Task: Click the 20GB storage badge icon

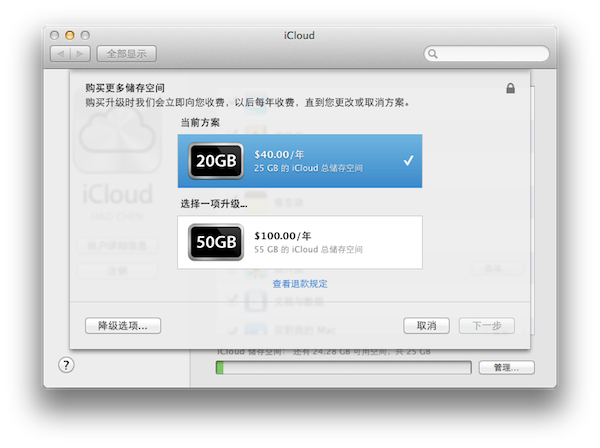Action: coord(216,161)
